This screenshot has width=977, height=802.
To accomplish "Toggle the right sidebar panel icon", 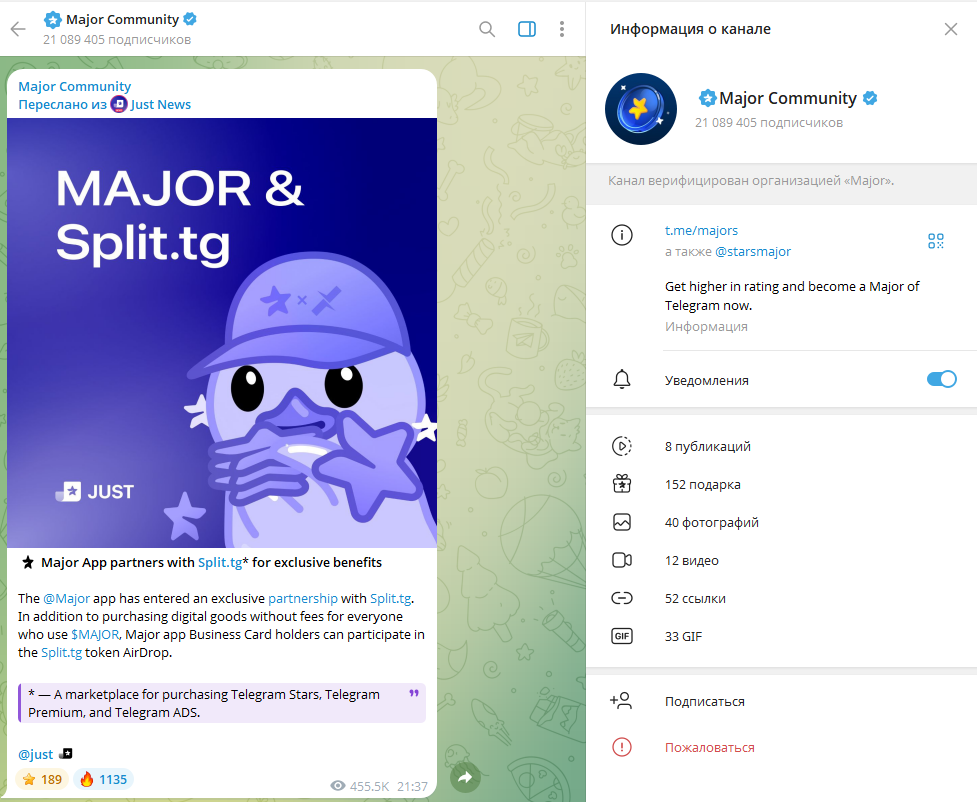I will pyautogui.click(x=527, y=29).
